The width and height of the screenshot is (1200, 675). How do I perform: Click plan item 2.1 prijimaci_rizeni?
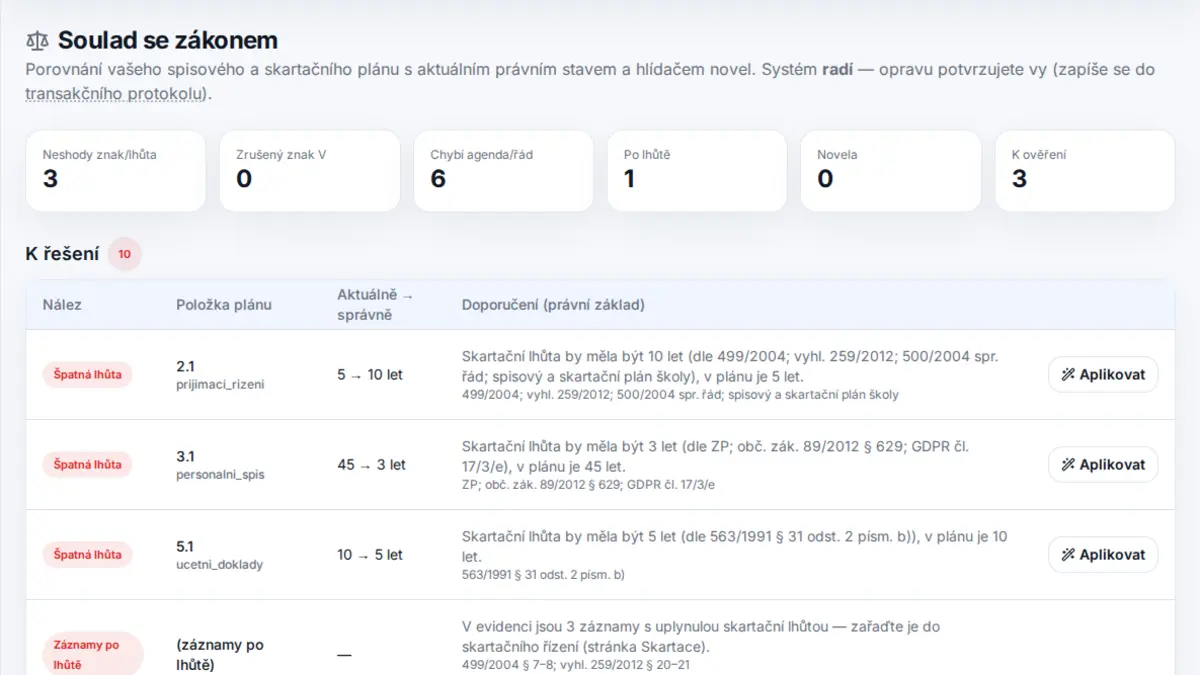click(x=220, y=375)
